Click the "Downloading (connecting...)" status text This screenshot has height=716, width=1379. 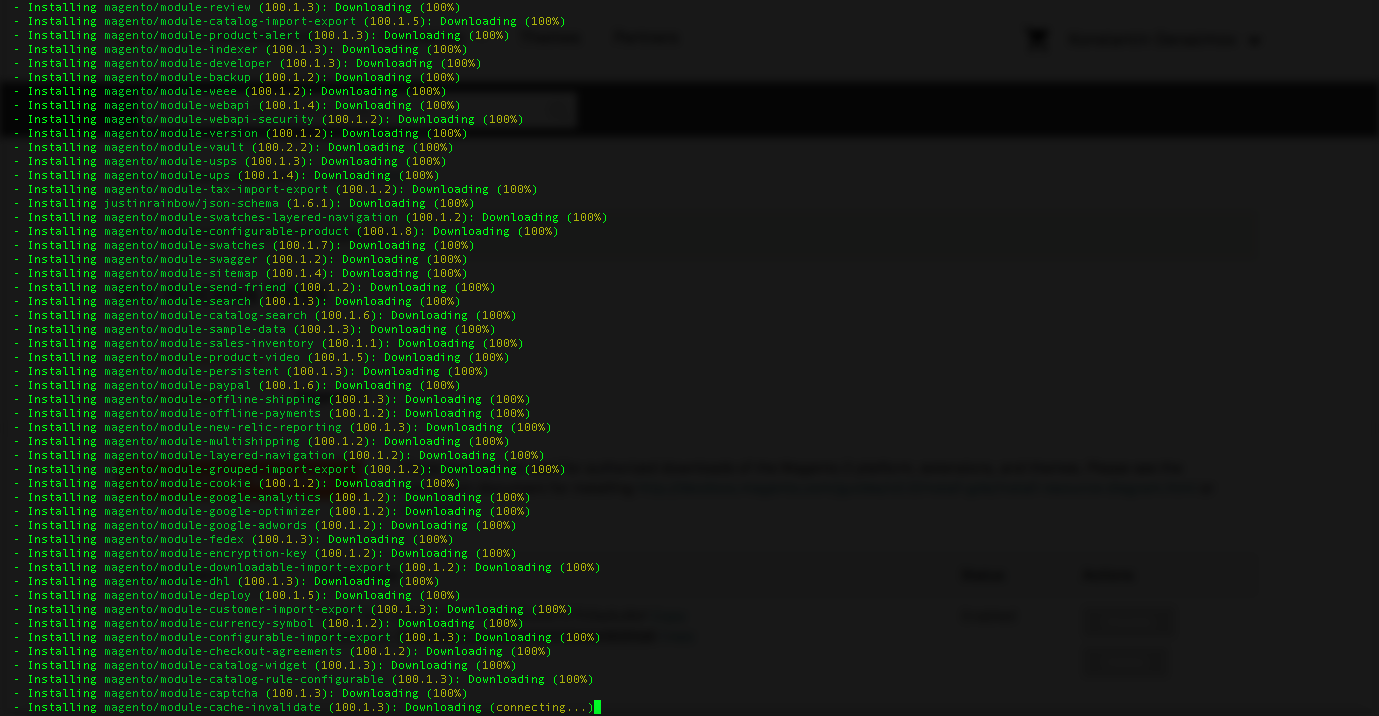[x=499, y=707]
